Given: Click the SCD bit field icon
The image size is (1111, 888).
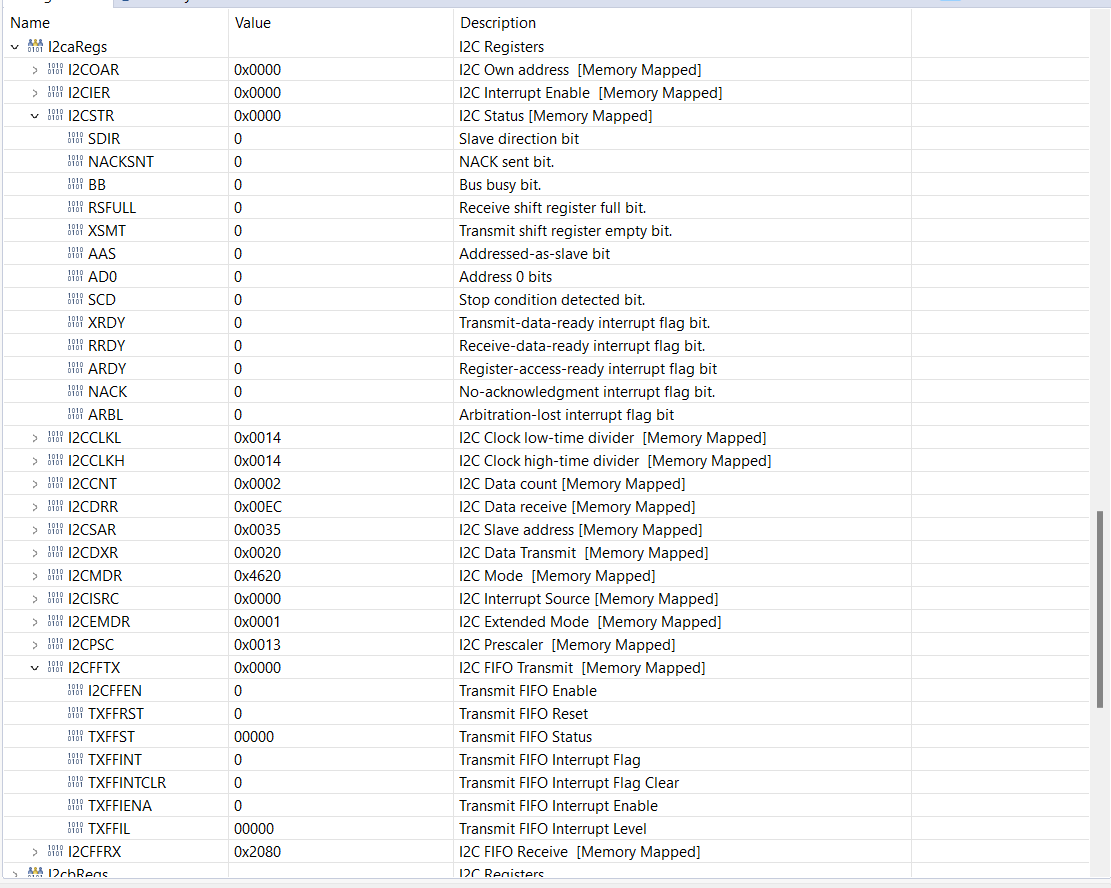Looking at the screenshot, I should coord(75,300).
